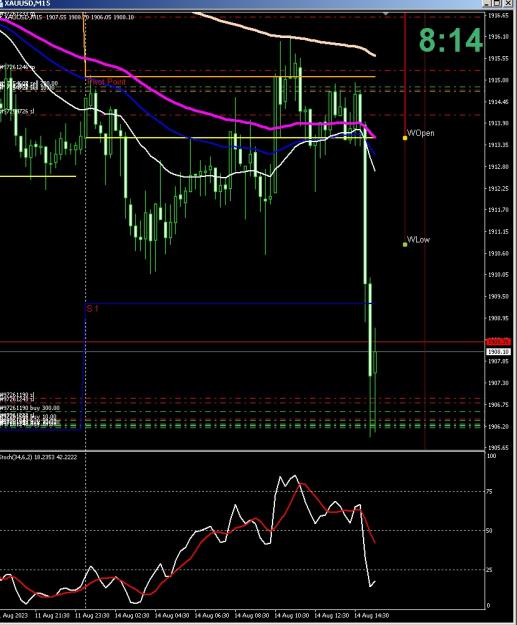This screenshot has height=625, width=517.
Task: Click the 1913.90 price scale value
Action: click(x=498, y=124)
